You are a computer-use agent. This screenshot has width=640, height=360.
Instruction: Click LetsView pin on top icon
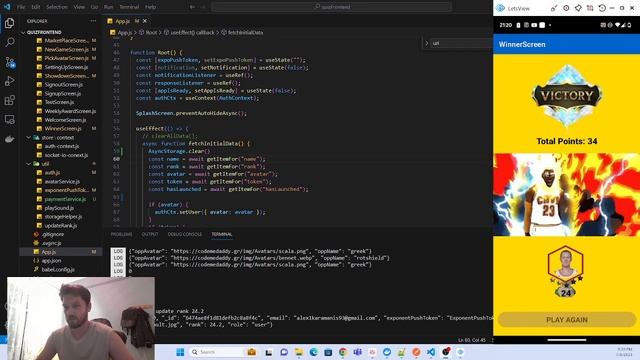click(x=578, y=8)
